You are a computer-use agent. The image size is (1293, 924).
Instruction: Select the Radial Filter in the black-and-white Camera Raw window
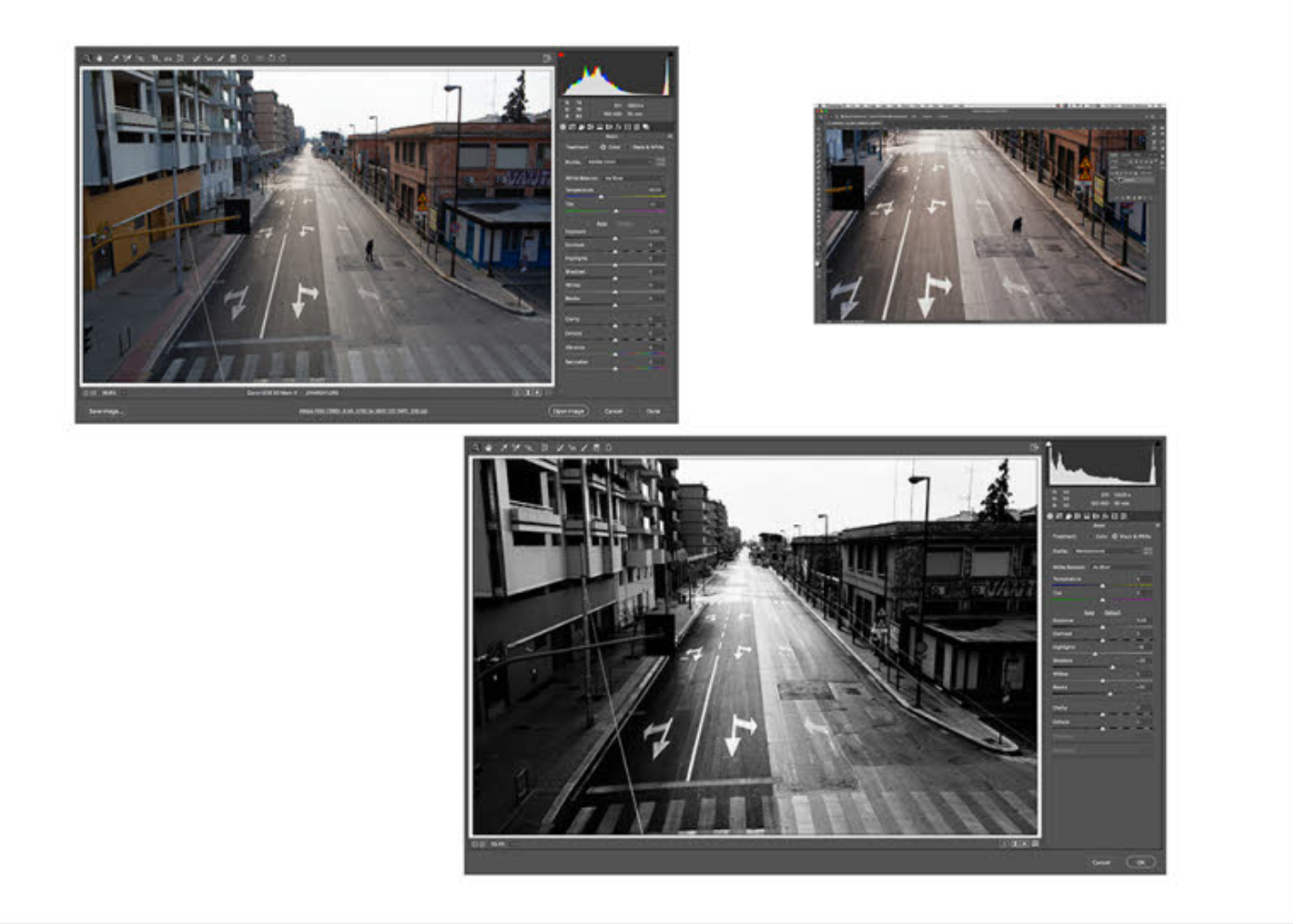pos(609,447)
